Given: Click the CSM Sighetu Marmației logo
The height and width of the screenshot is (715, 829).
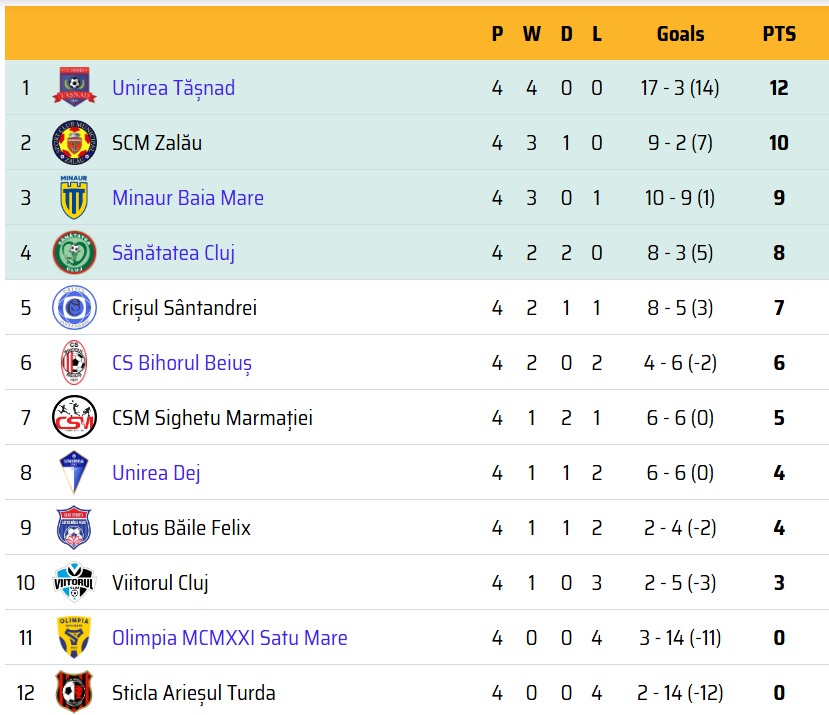Looking at the screenshot, I should tap(74, 417).
